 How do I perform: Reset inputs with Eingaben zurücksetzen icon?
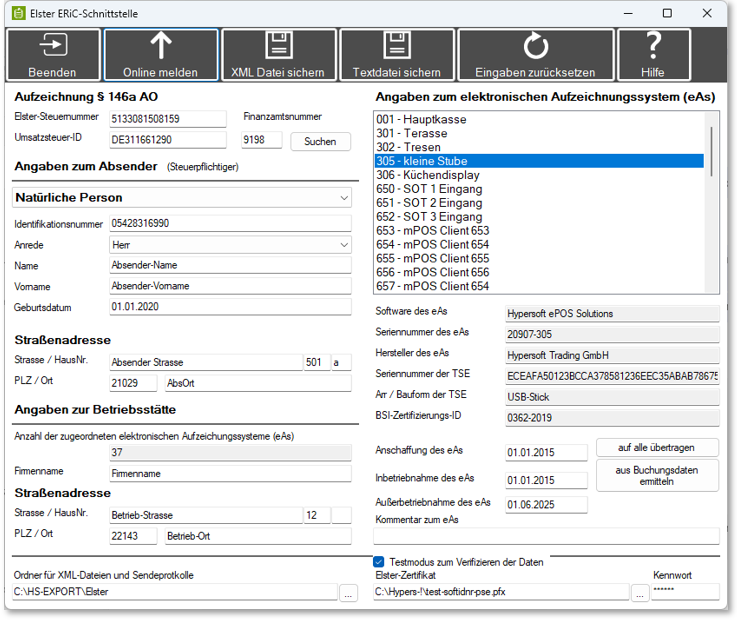535,46
